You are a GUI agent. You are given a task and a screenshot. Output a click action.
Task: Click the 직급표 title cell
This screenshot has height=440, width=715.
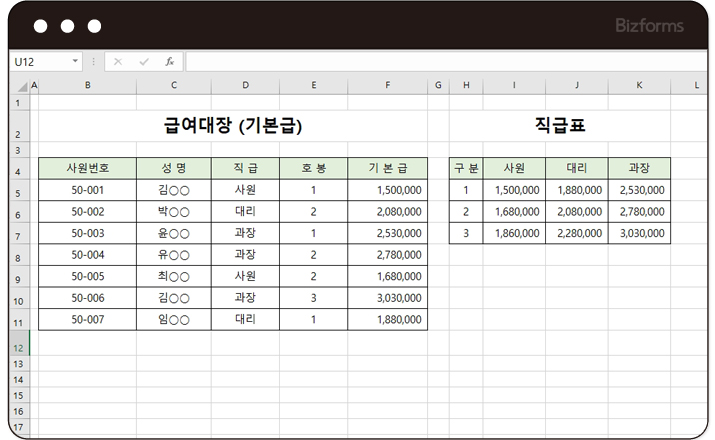click(x=560, y=126)
